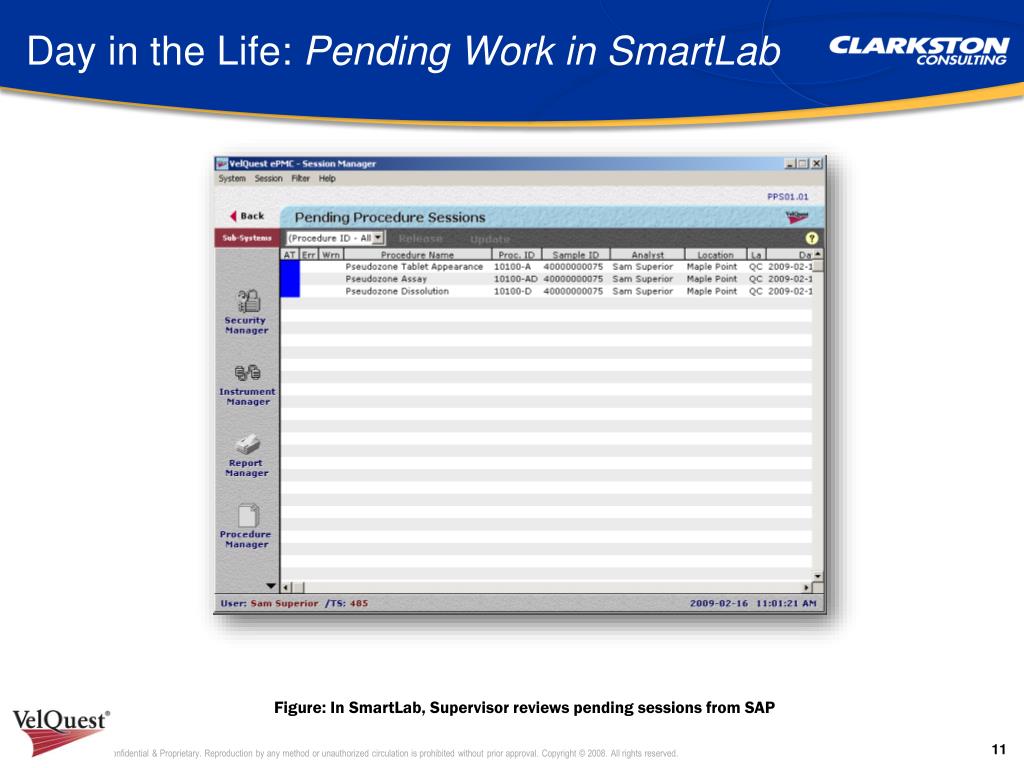Sort by Procedure Name column header
This screenshot has width=1024, height=768.
[417, 255]
